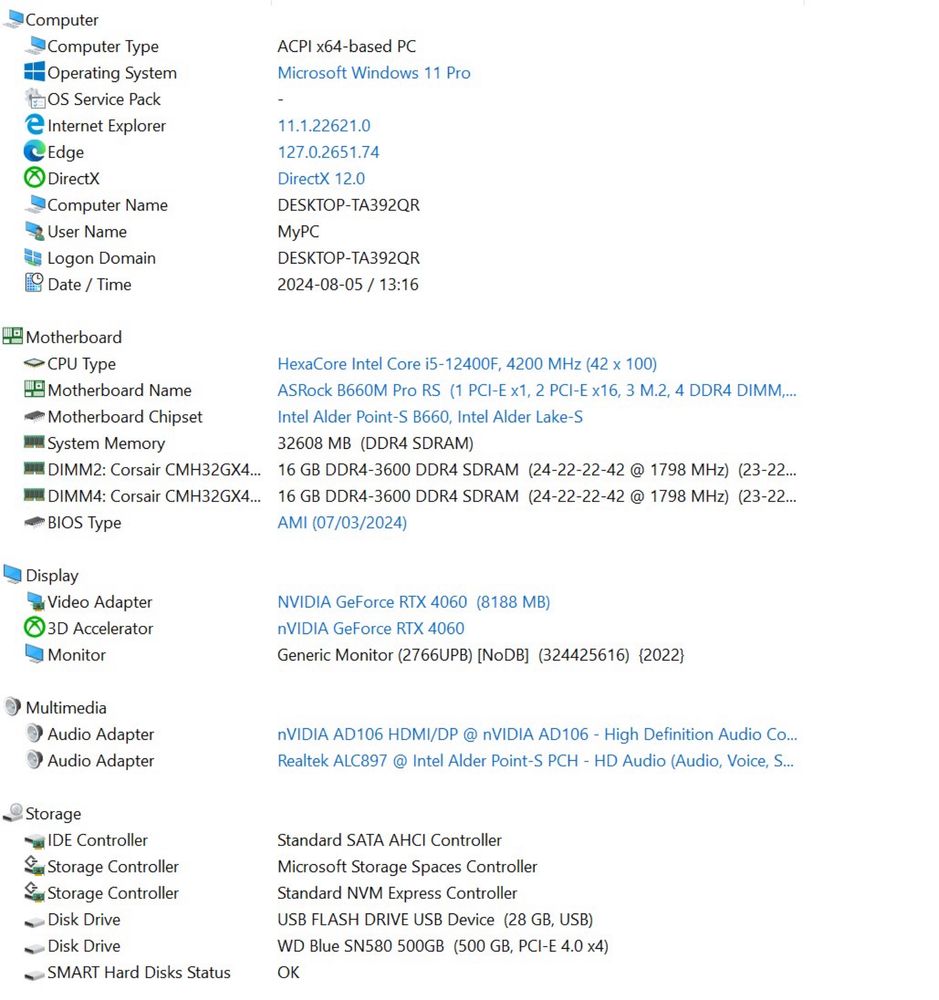The width and height of the screenshot is (939, 1000).
Task: Select the Logon Domain DESKTOP-TA392QR value
Action: tap(348, 258)
